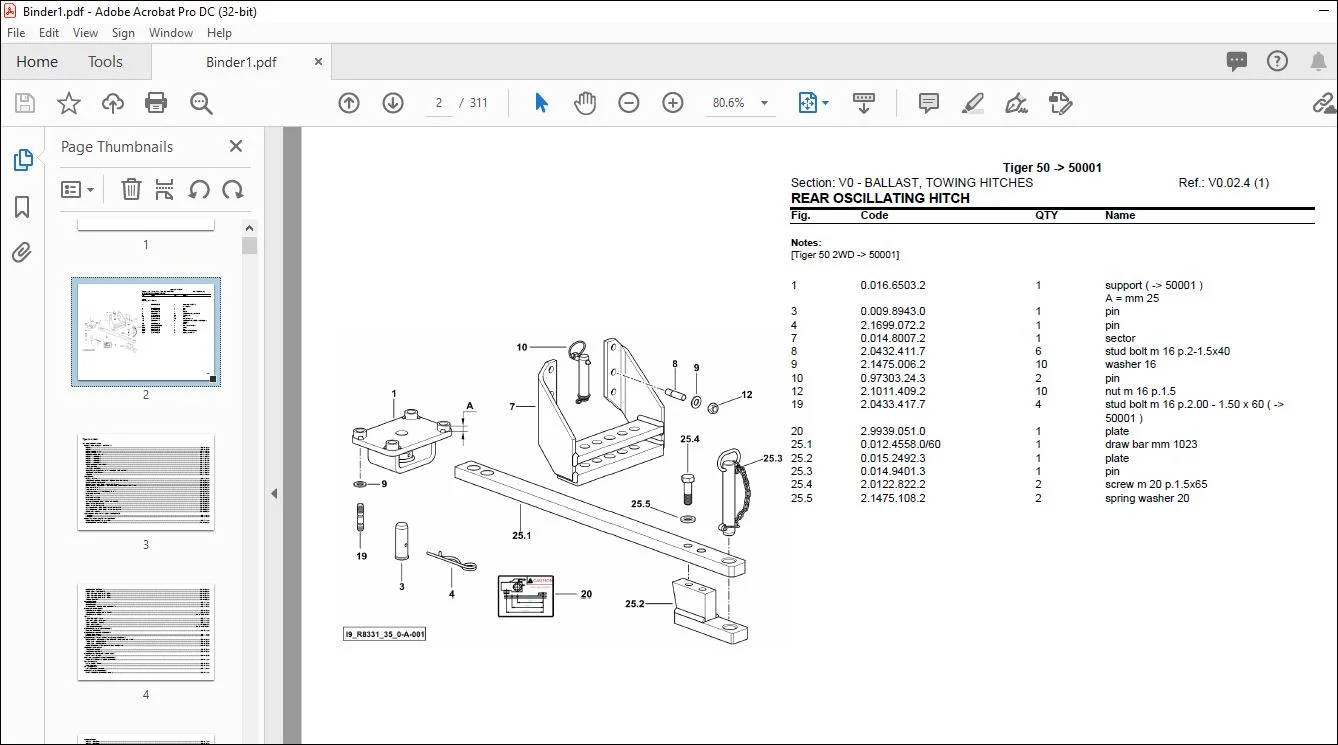Share a link to this file

1324,103
